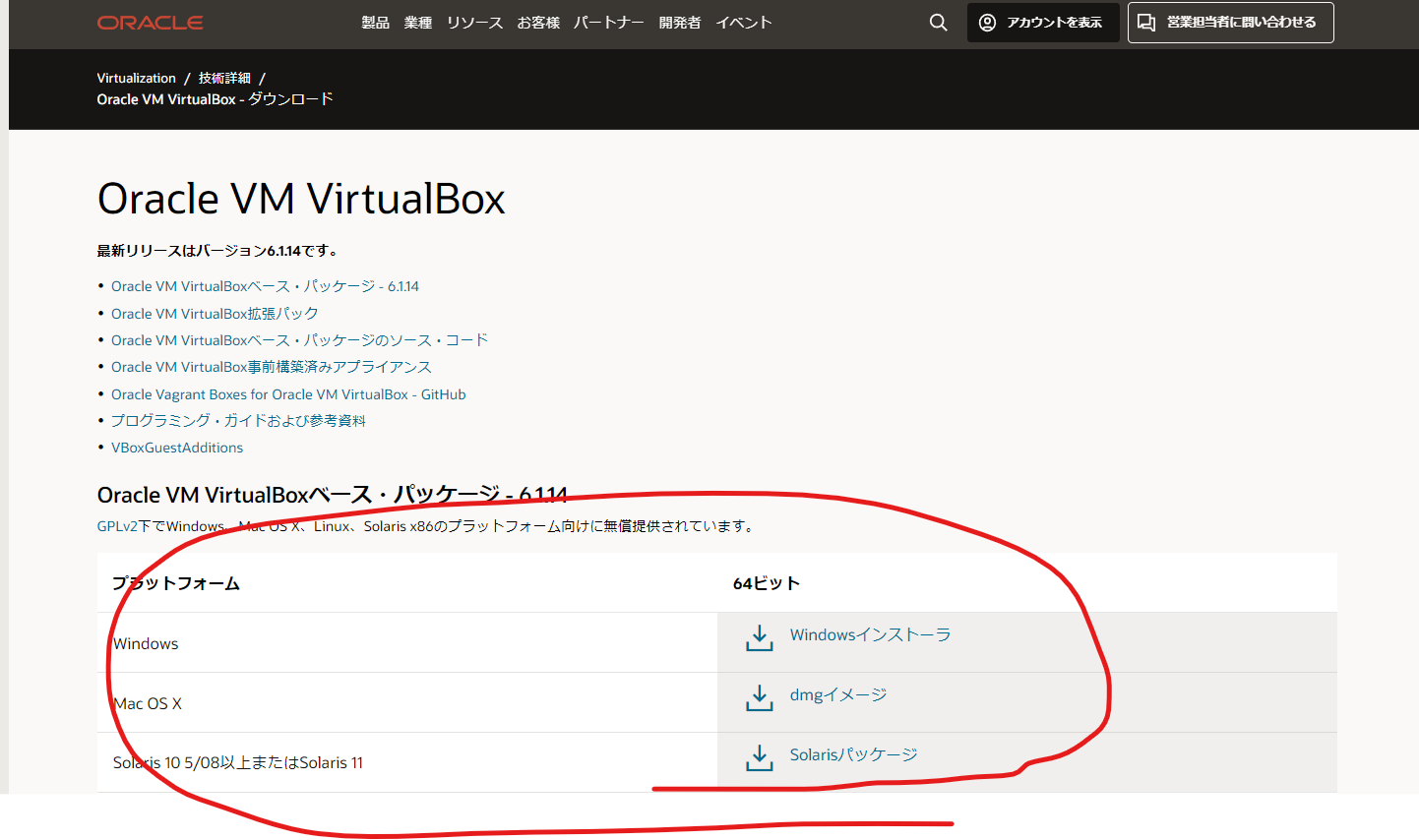Open Oracle Vagrant Boxes GitHub link
This screenshot has height=840, width=1419.
click(x=288, y=394)
